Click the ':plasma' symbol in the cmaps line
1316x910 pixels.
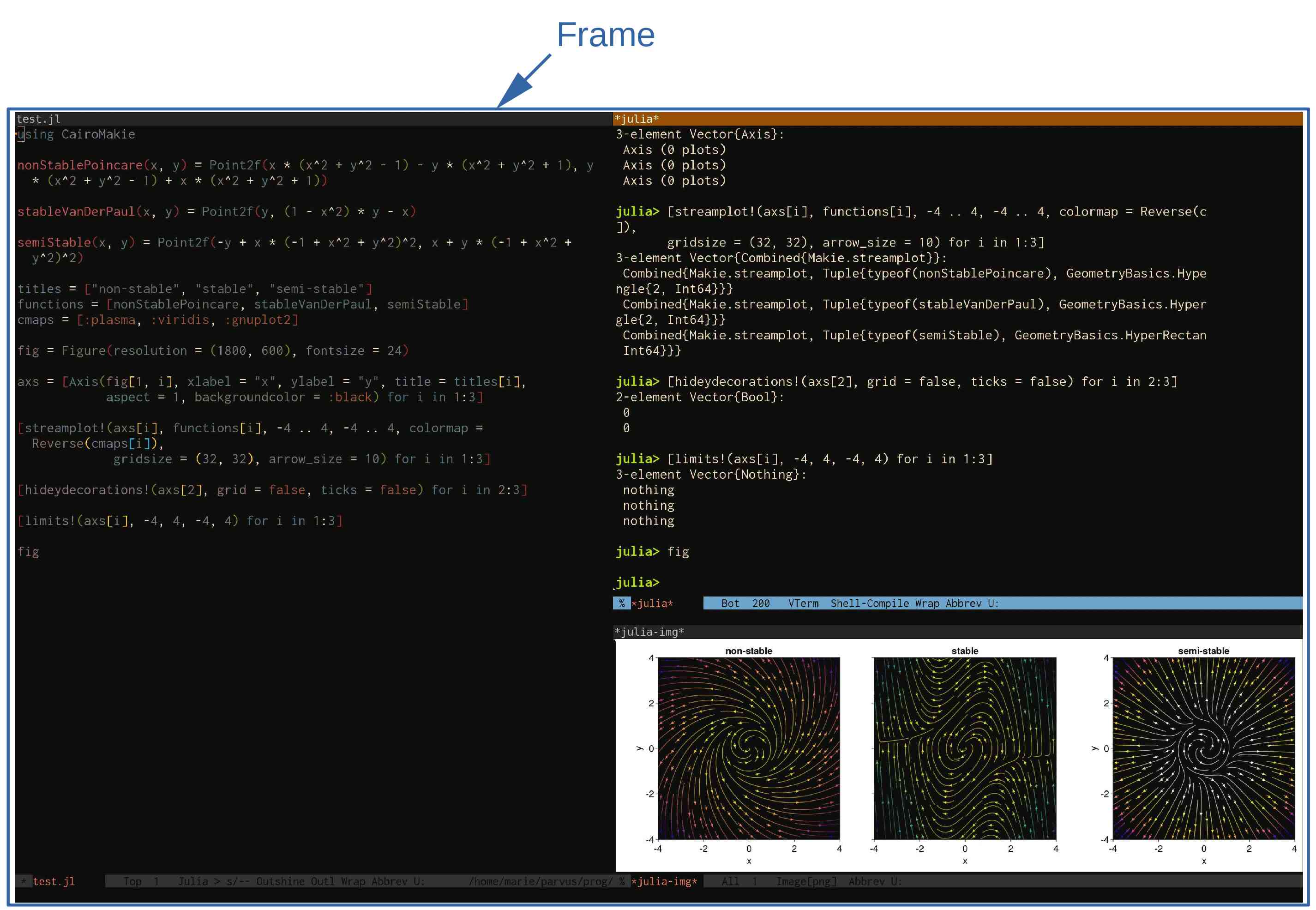109,319
